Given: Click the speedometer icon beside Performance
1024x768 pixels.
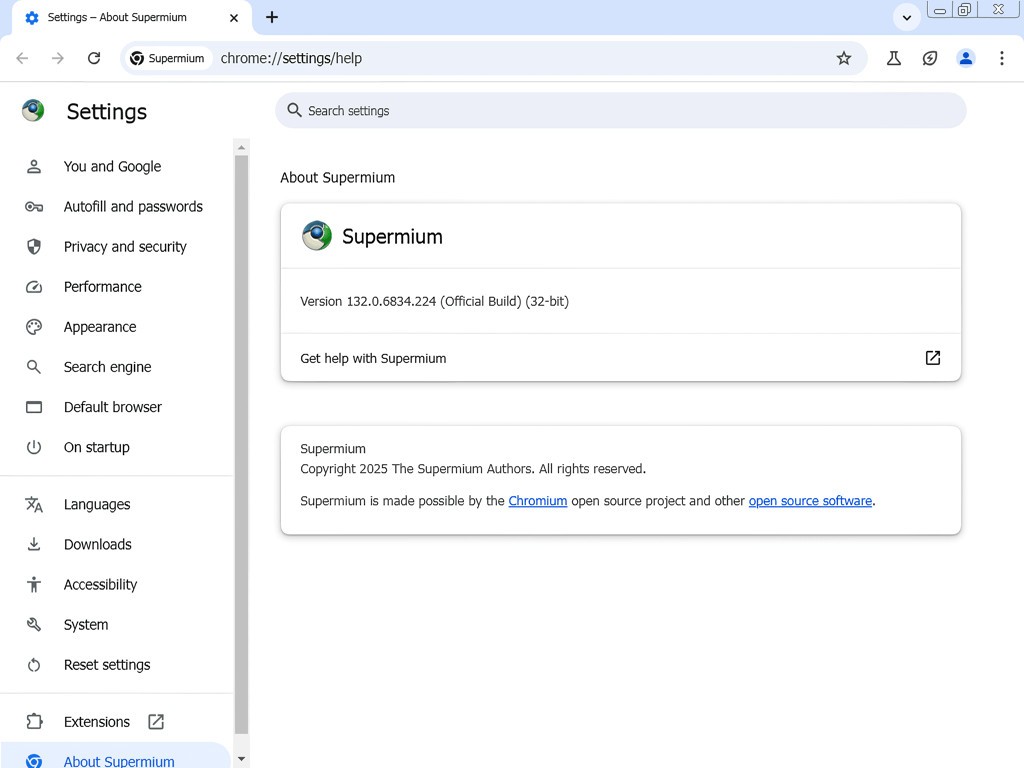Looking at the screenshot, I should click(34, 287).
